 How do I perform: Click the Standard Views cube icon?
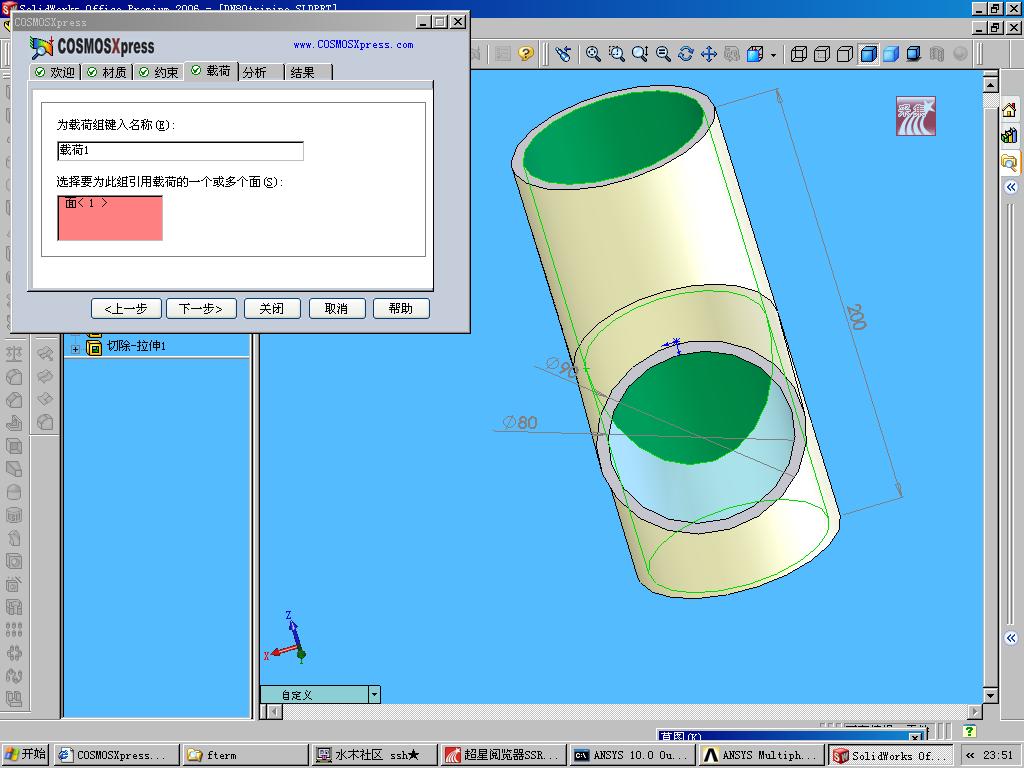(755, 54)
